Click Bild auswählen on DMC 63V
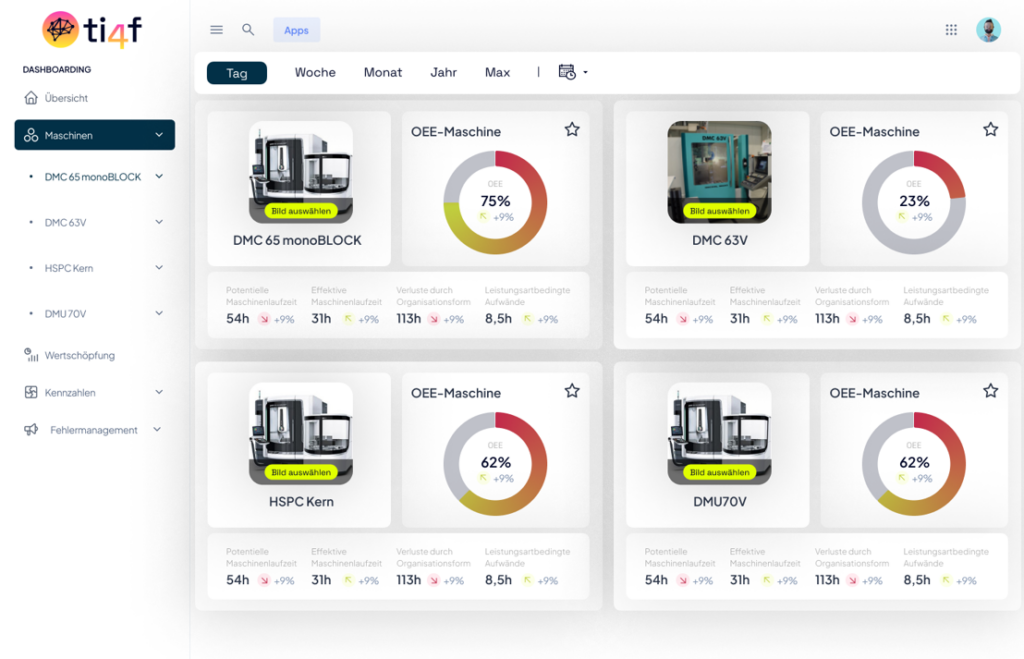 click(720, 211)
